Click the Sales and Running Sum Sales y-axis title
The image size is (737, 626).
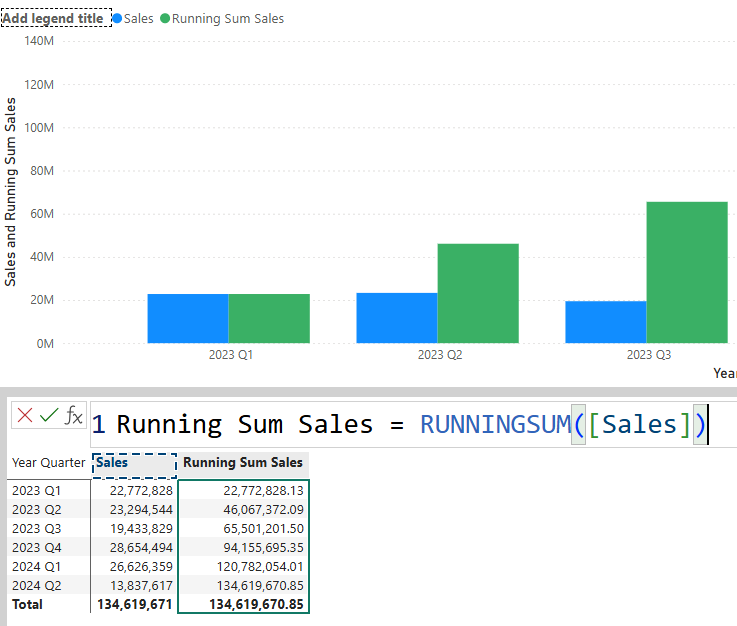(10, 192)
